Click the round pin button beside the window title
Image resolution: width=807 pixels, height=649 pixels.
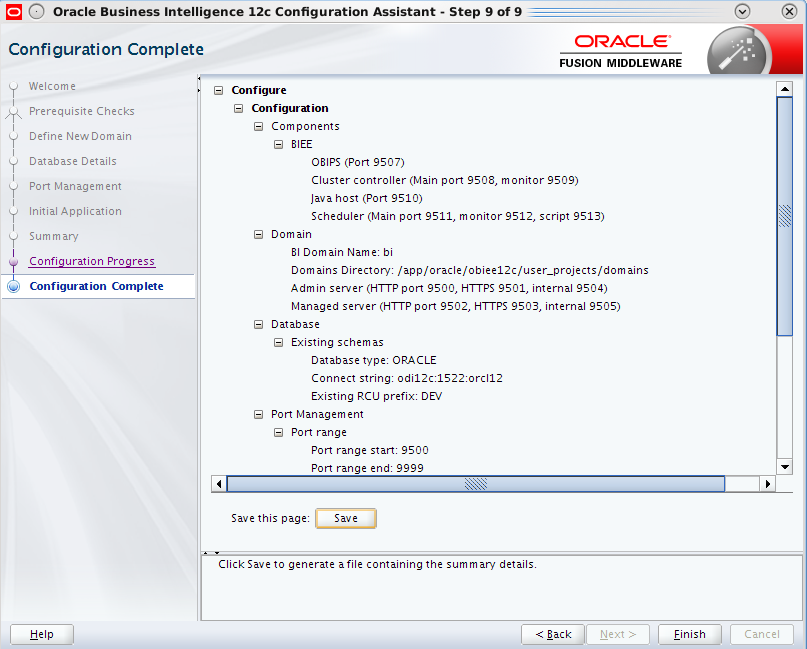click(x=37, y=11)
